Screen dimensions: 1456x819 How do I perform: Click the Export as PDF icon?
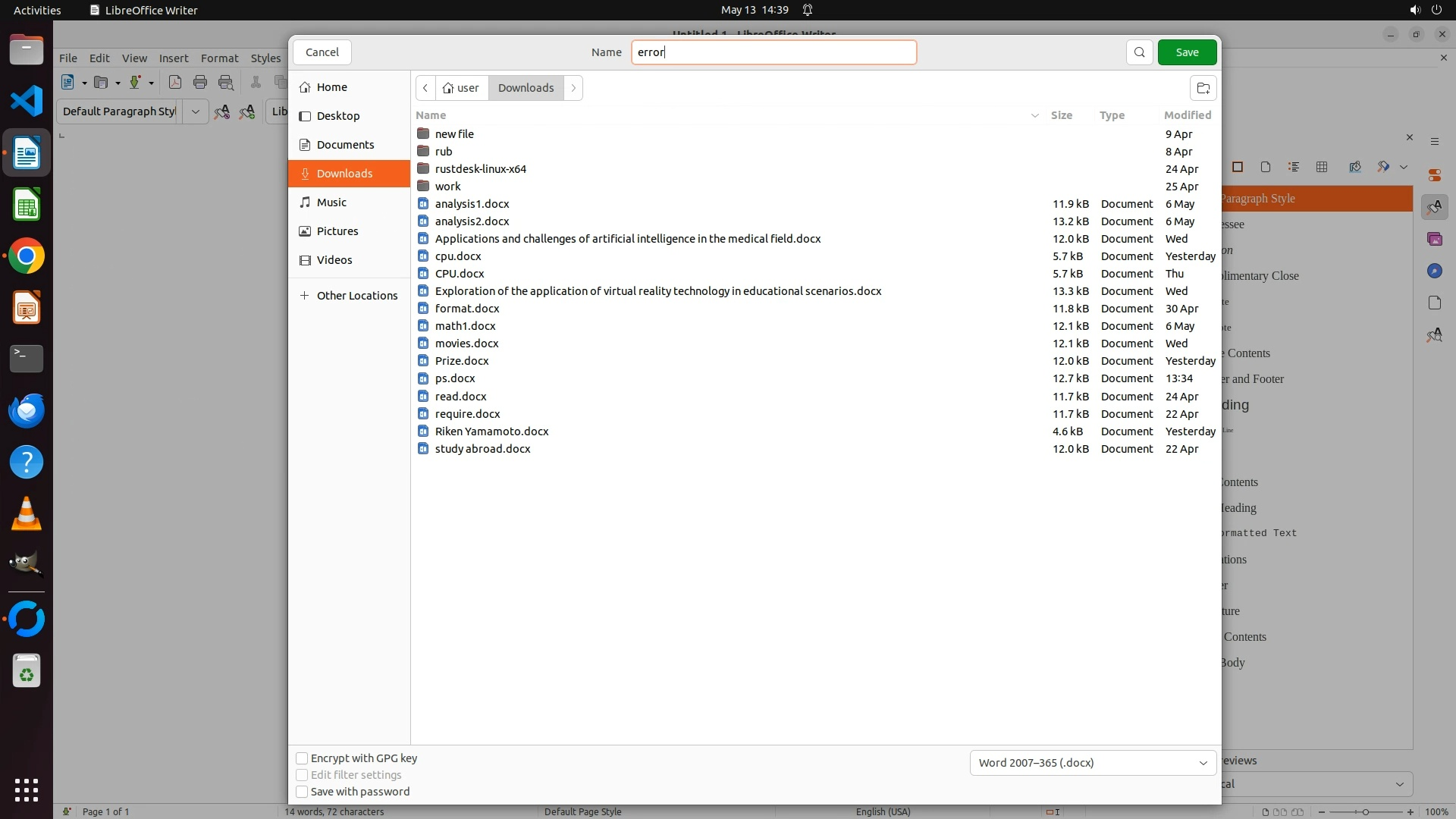click(175, 83)
